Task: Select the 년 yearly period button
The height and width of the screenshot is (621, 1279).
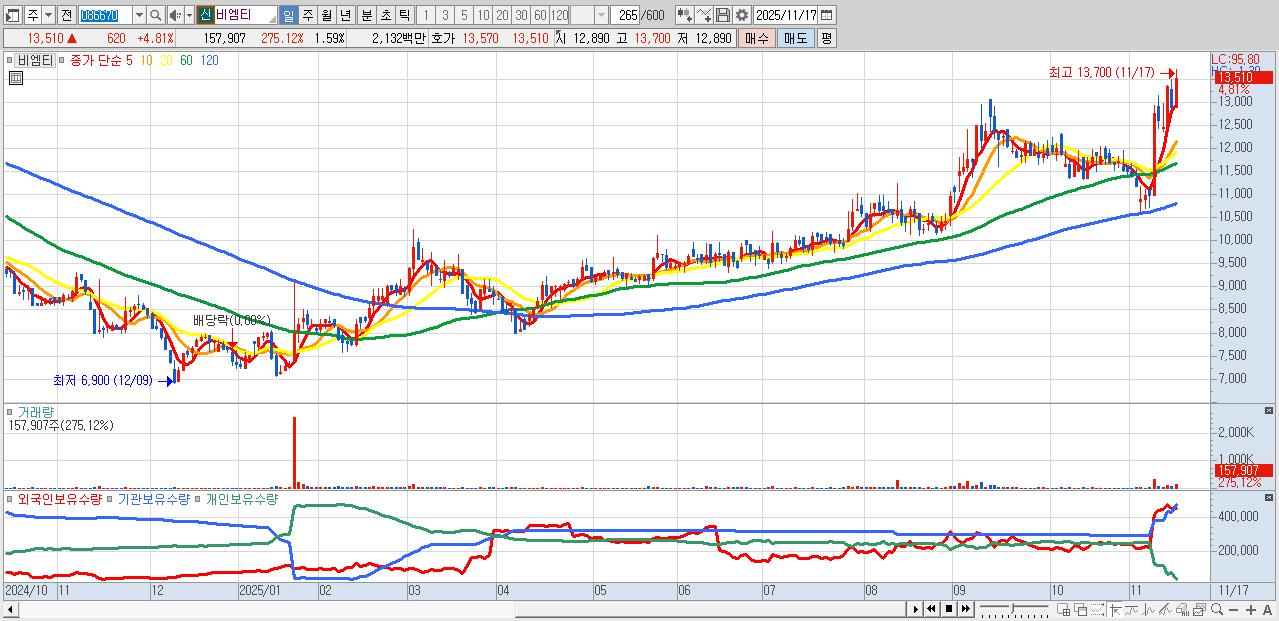Action: [x=344, y=15]
